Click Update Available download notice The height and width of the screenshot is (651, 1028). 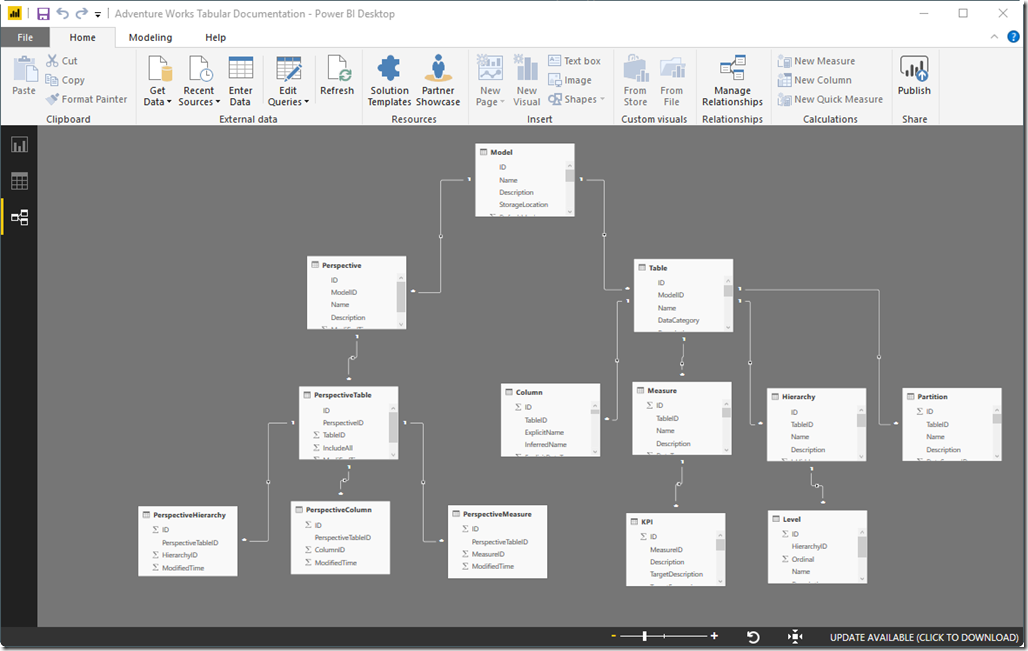tap(924, 637)
